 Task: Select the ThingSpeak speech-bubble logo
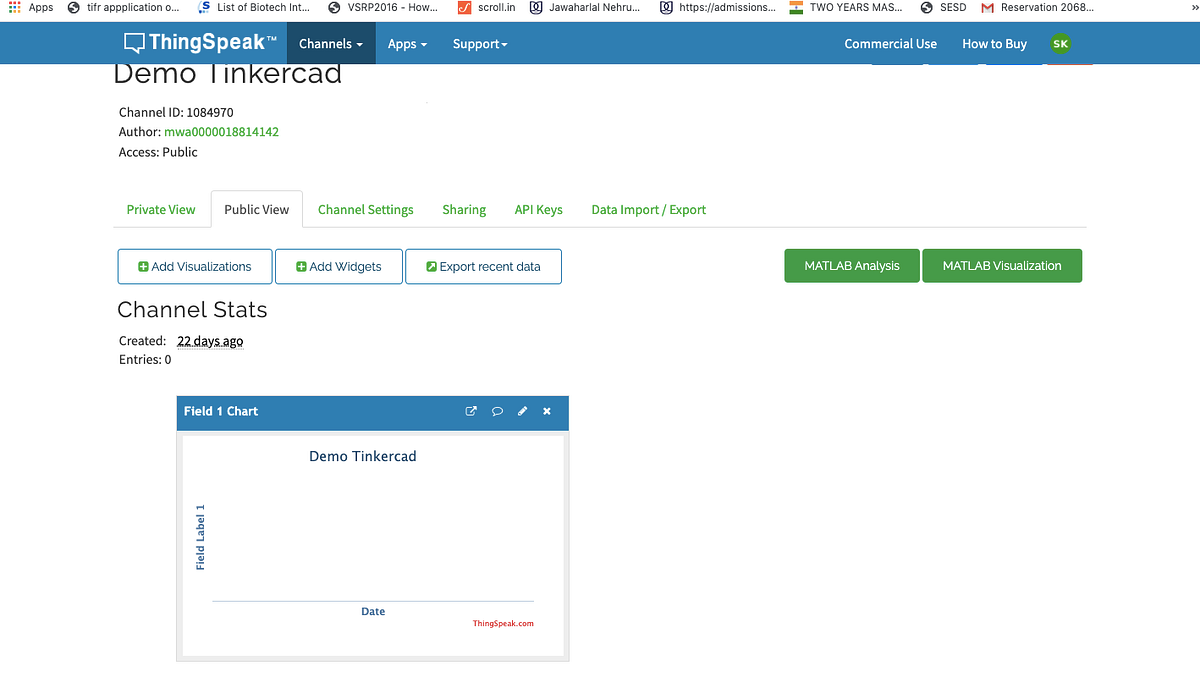click(134, 43)
